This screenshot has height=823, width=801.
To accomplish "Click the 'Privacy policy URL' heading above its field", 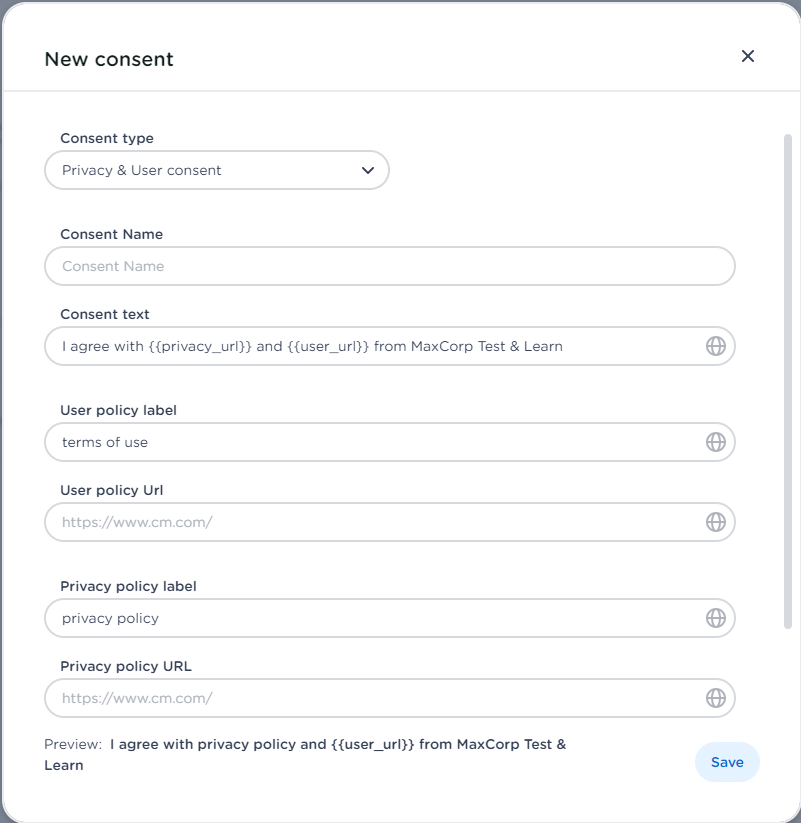I will click(x=126, y=666).
